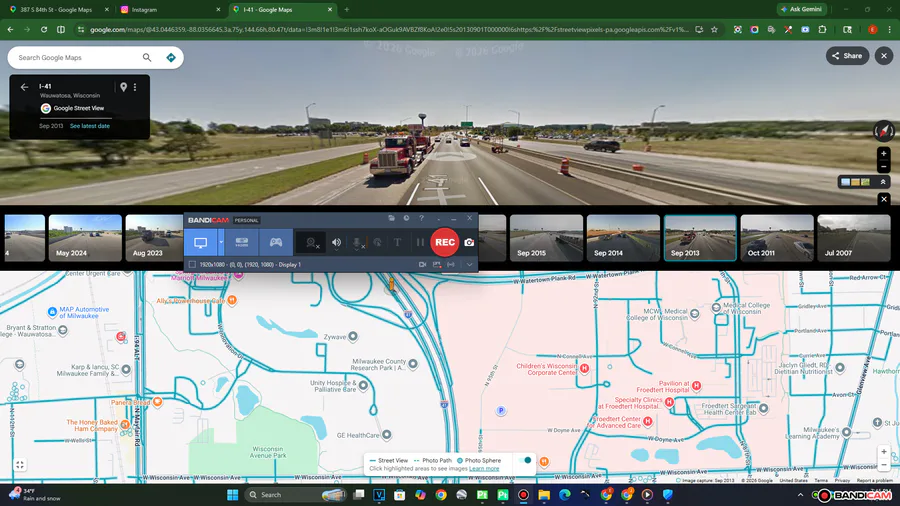Open Windows Start menu
This screenshot has height=506, width=900.
click(232, 495)
